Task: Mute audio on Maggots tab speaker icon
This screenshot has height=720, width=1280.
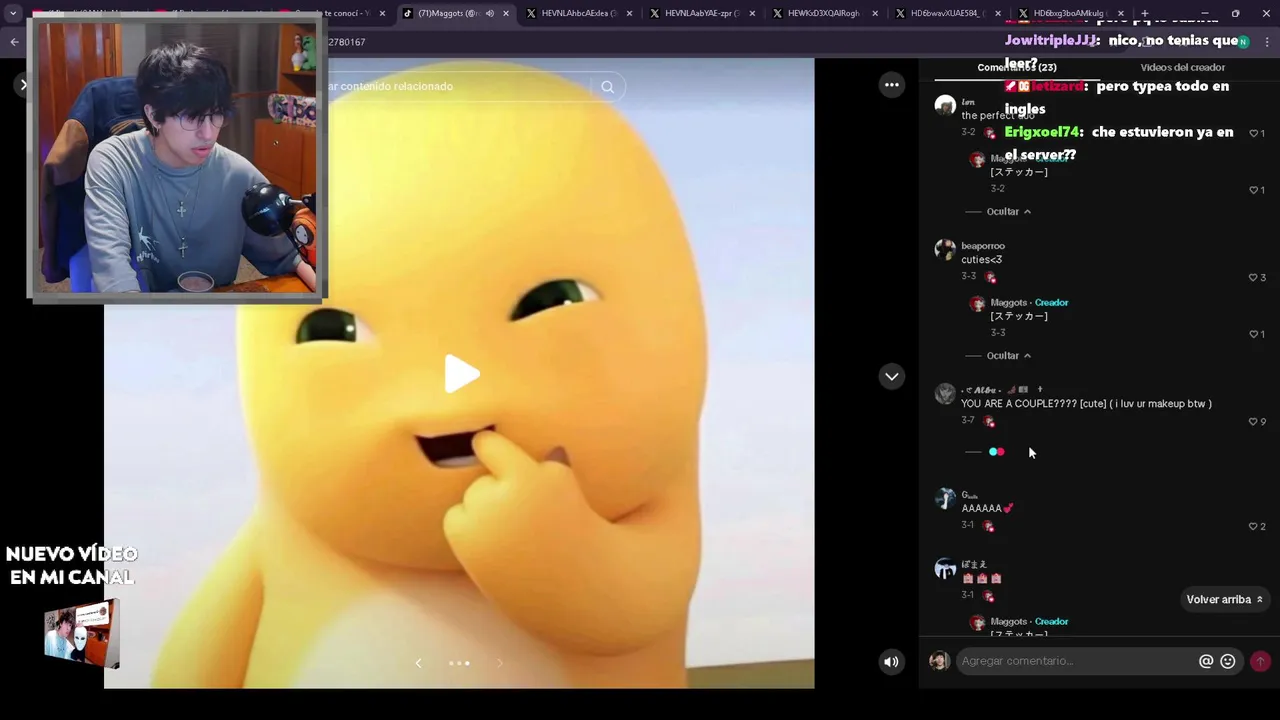Action: [489, 13]
